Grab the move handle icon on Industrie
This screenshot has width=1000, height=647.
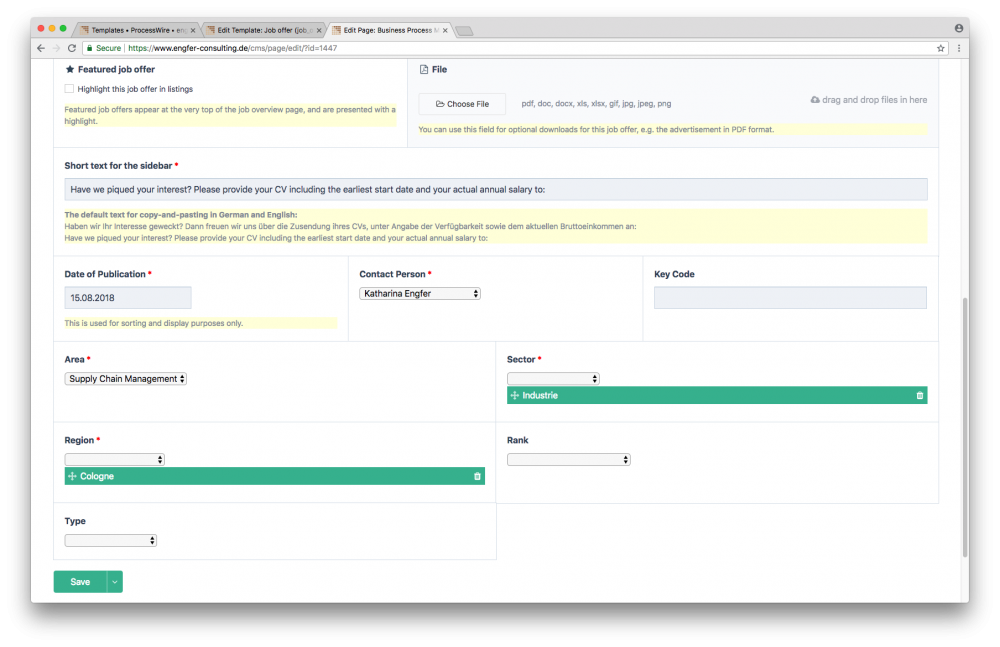pos(515,396)
